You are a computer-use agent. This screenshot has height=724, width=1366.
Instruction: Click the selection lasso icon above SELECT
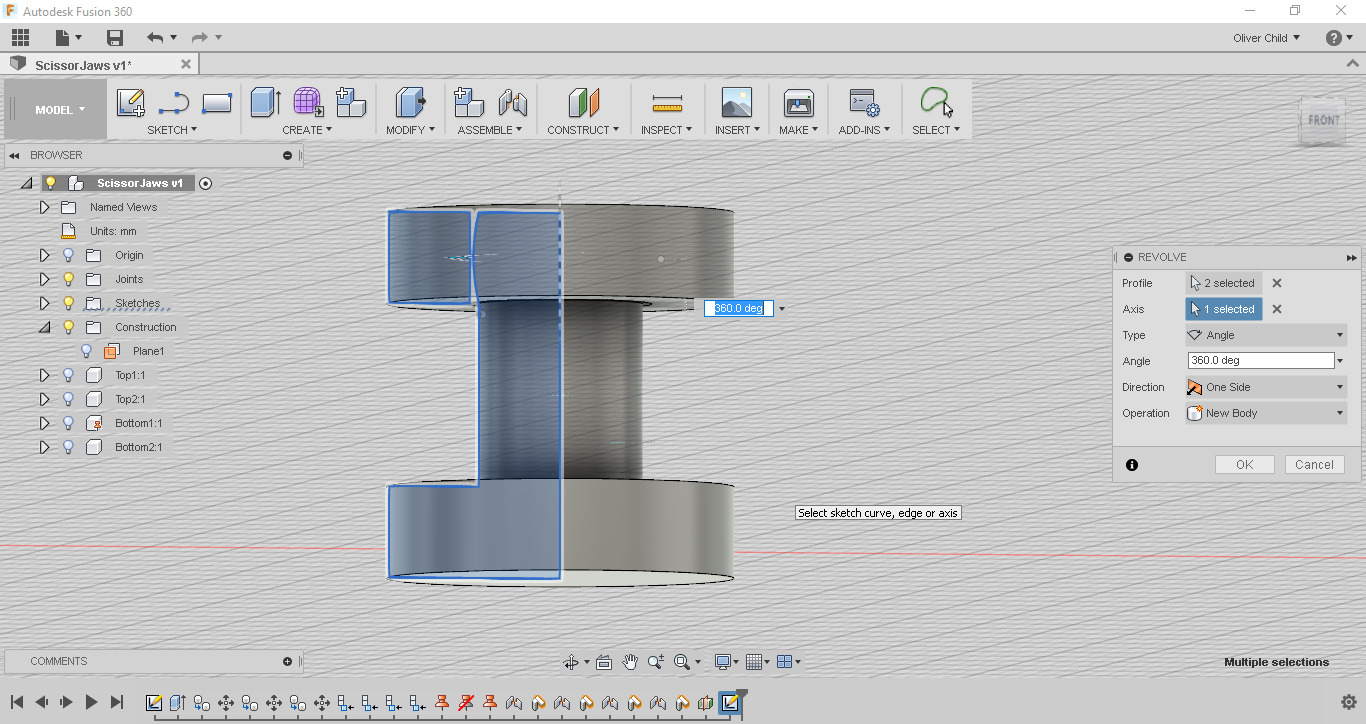coord(937,103)
